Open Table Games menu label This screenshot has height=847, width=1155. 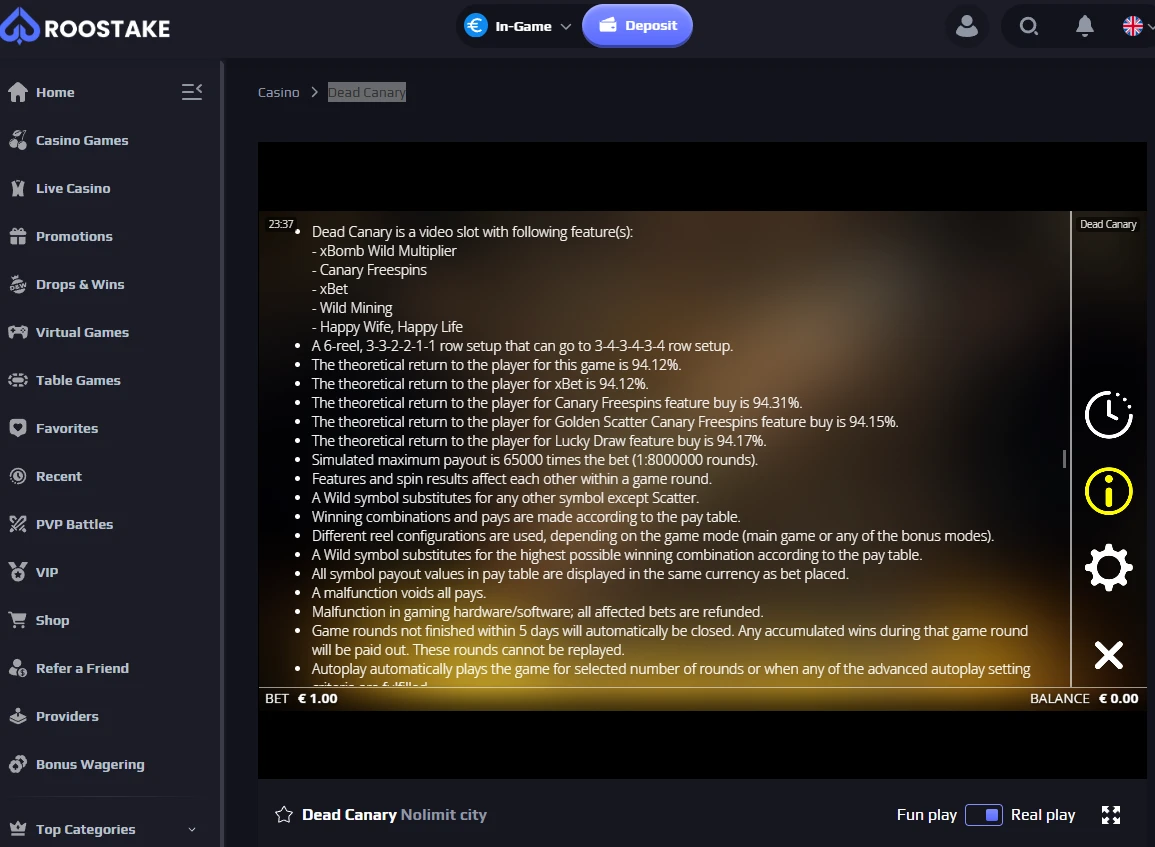point(78,380)
